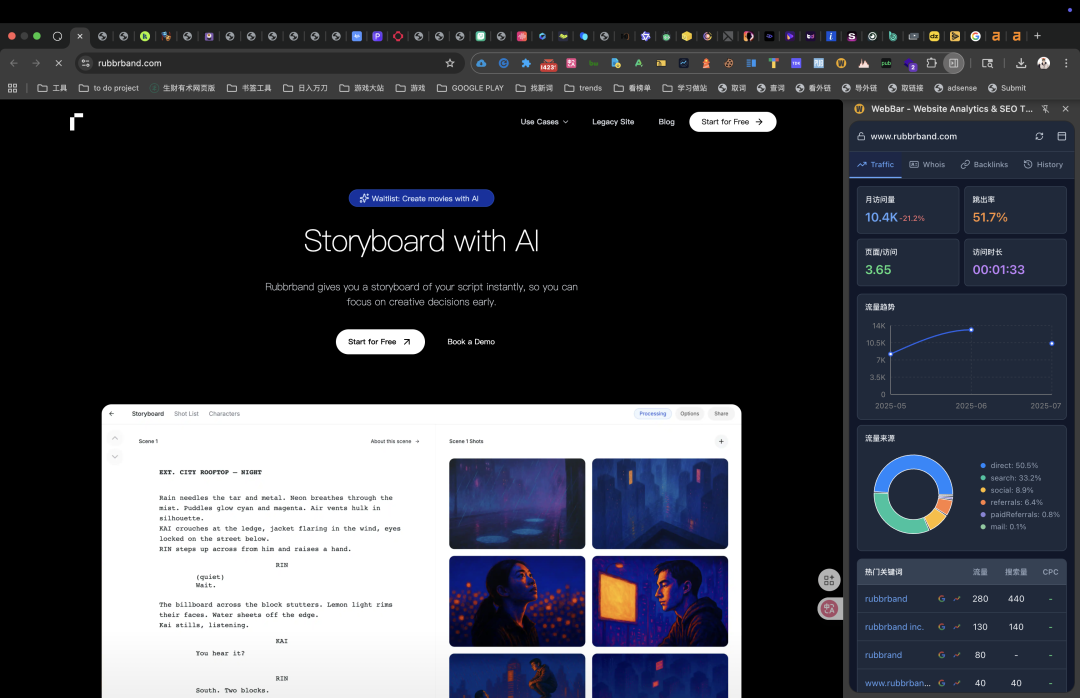
Task: Click header 'Start for Free' button
Action: click(x=732, y=122)
